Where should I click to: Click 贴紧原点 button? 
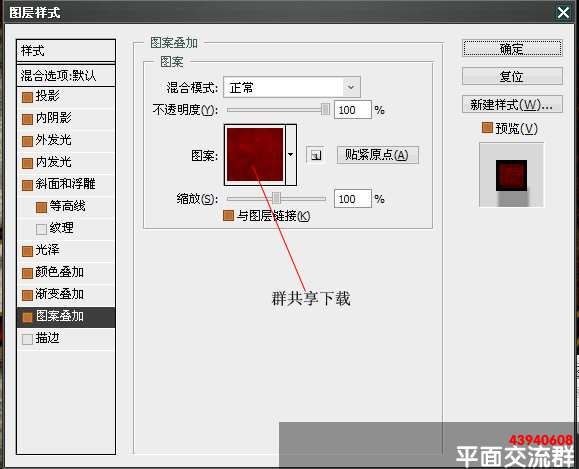(x=378, y=155)
